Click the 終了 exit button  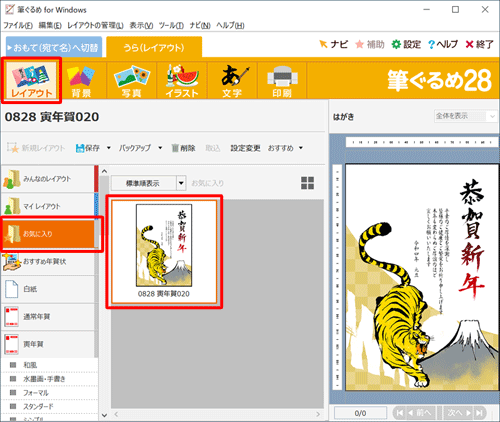point(479,44)
